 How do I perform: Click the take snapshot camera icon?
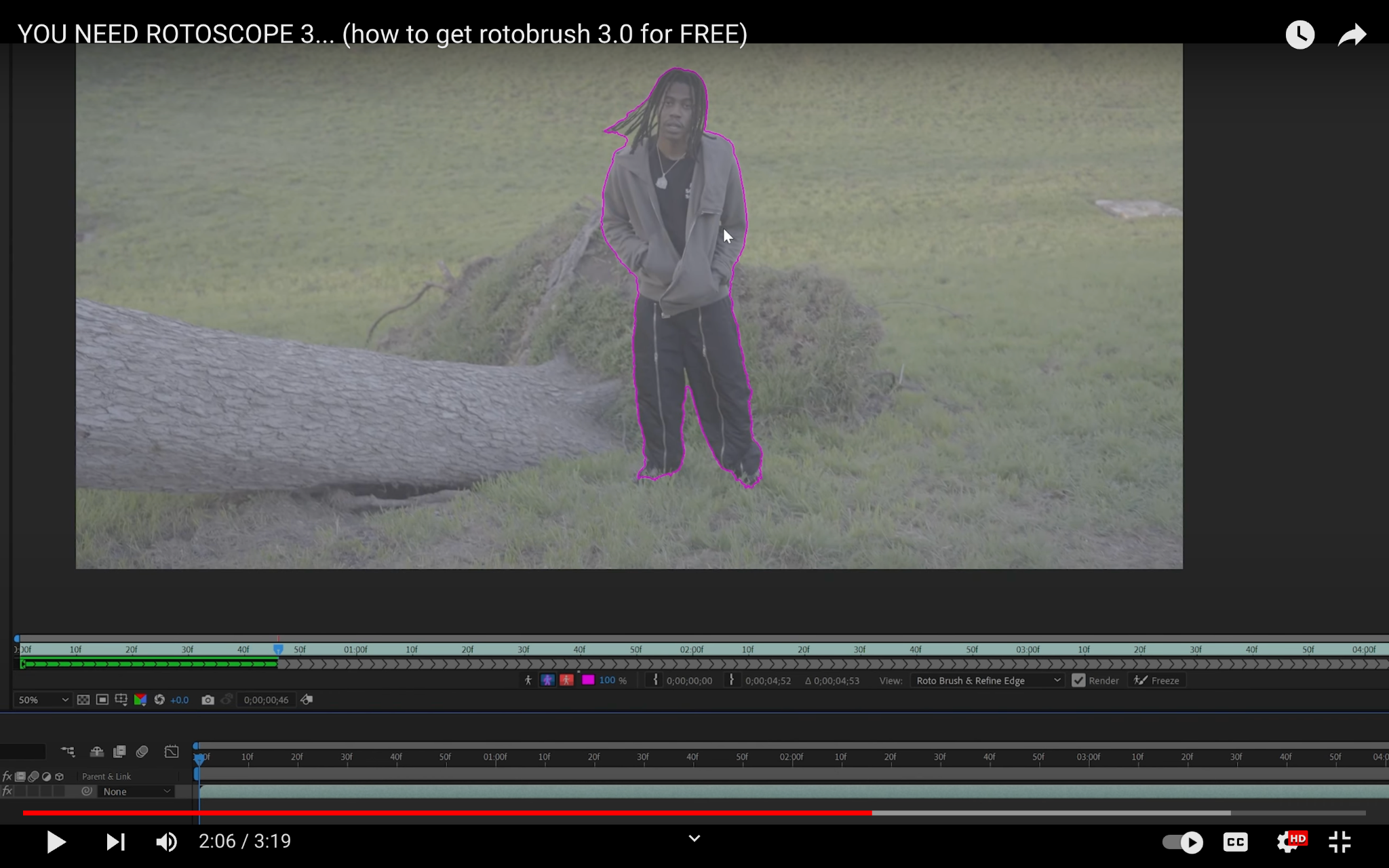pos(208,700)
